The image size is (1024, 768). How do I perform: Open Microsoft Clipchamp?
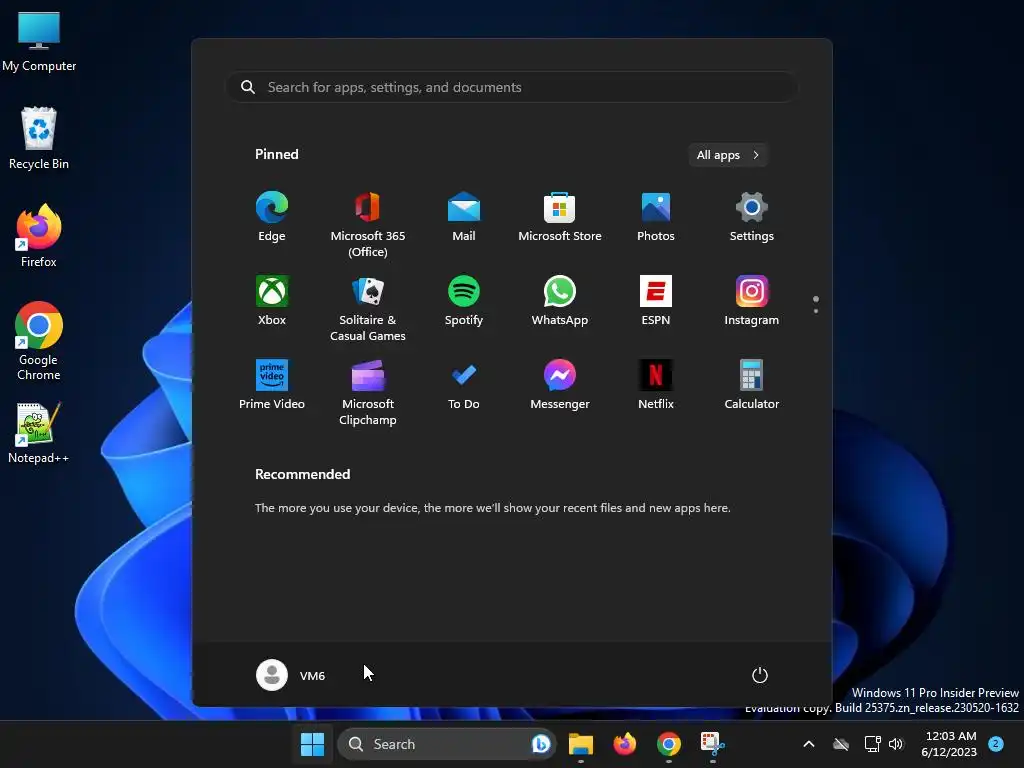[368, 392]
